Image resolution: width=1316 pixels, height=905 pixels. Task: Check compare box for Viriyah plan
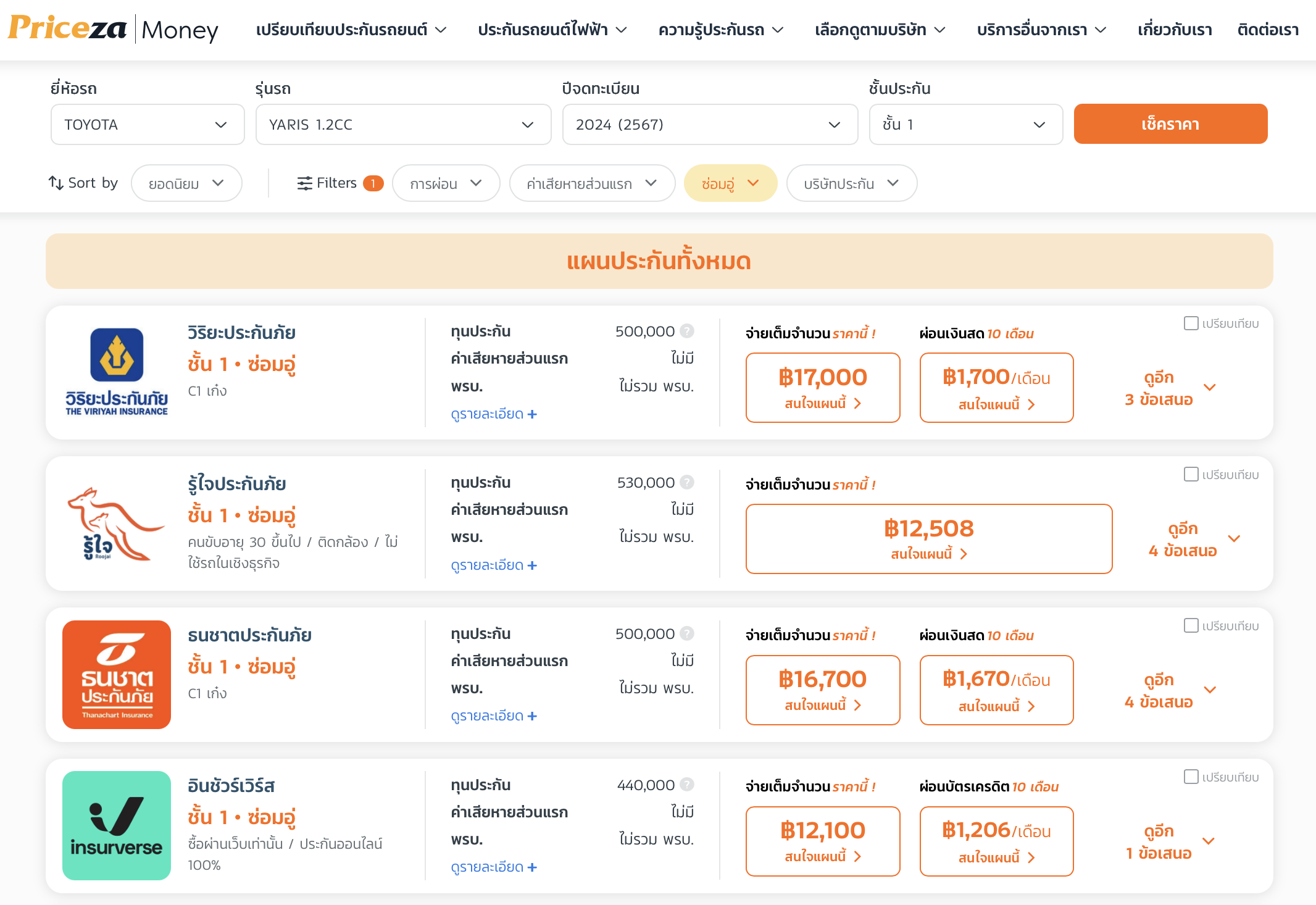click(1191, 323)
